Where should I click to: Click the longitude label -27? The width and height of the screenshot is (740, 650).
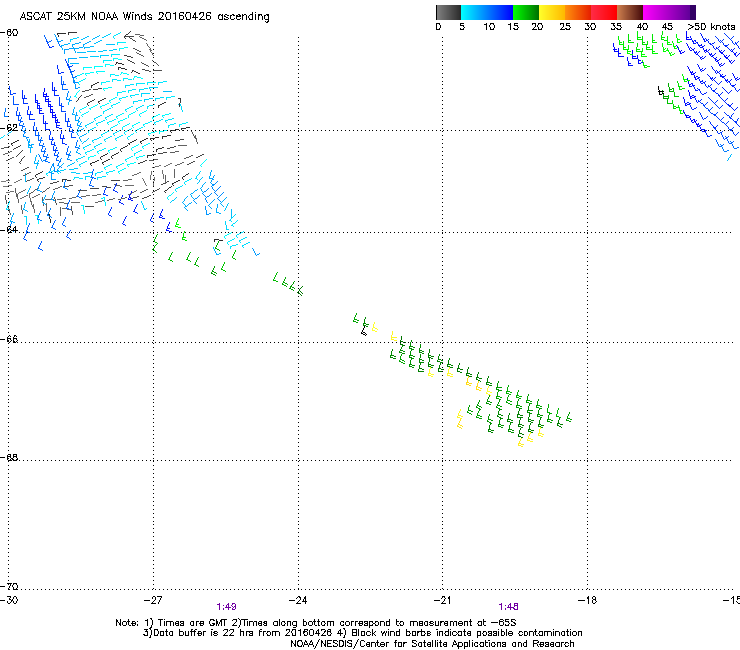[x=153, y=600]
